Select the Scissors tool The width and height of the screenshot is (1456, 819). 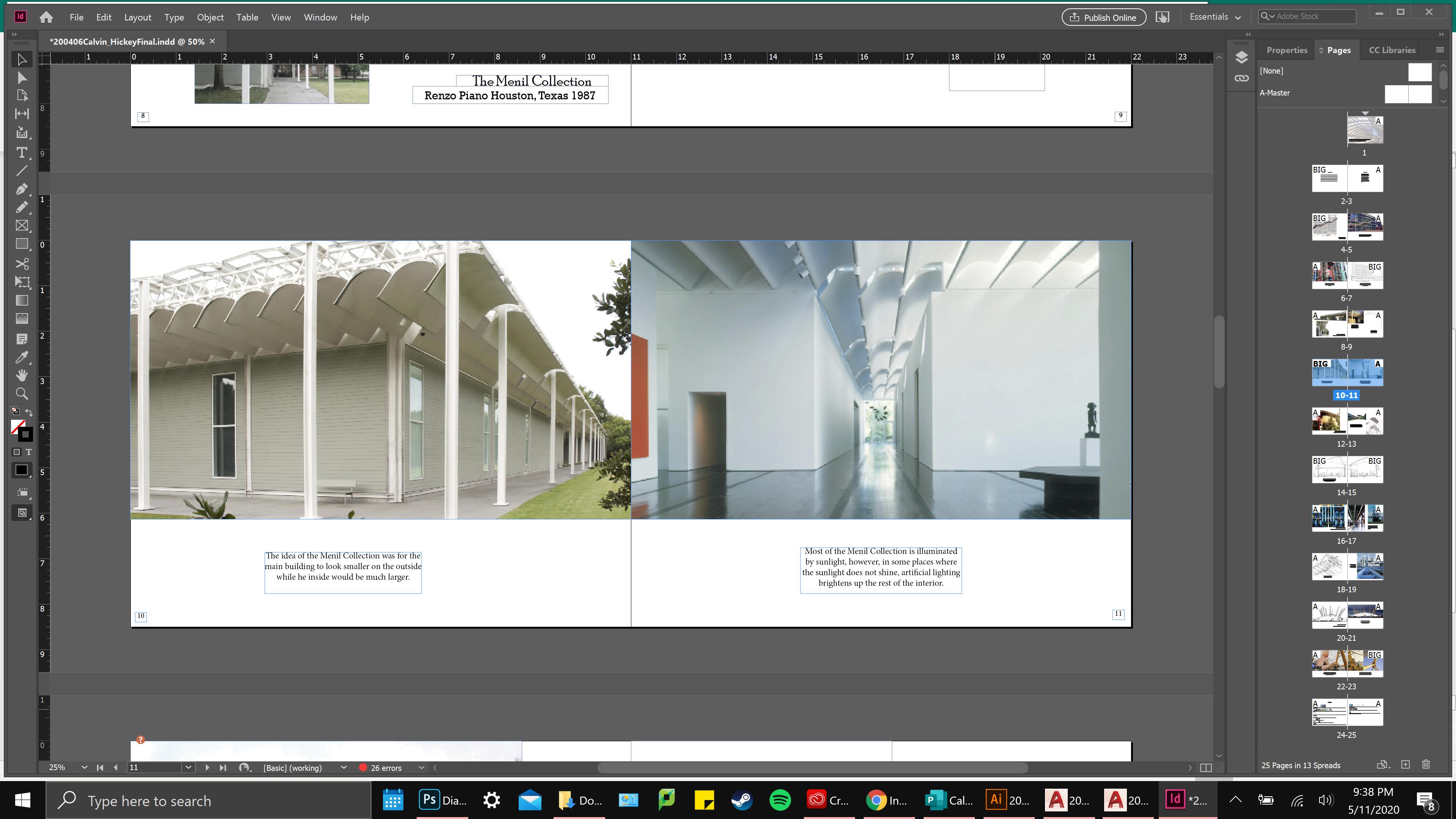(22, 264)
